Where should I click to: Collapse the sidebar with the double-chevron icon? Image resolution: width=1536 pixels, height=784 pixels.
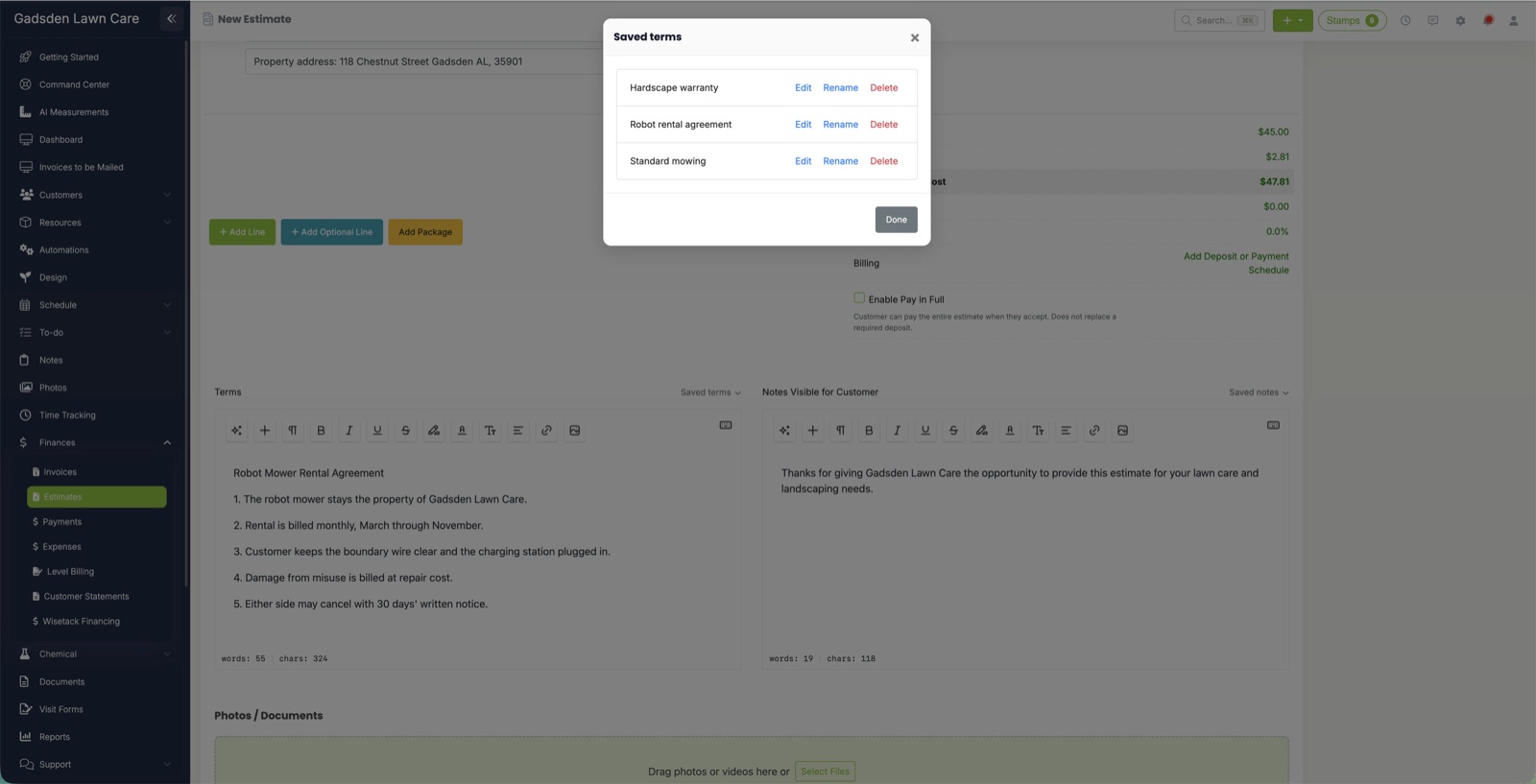coord(172,18)
